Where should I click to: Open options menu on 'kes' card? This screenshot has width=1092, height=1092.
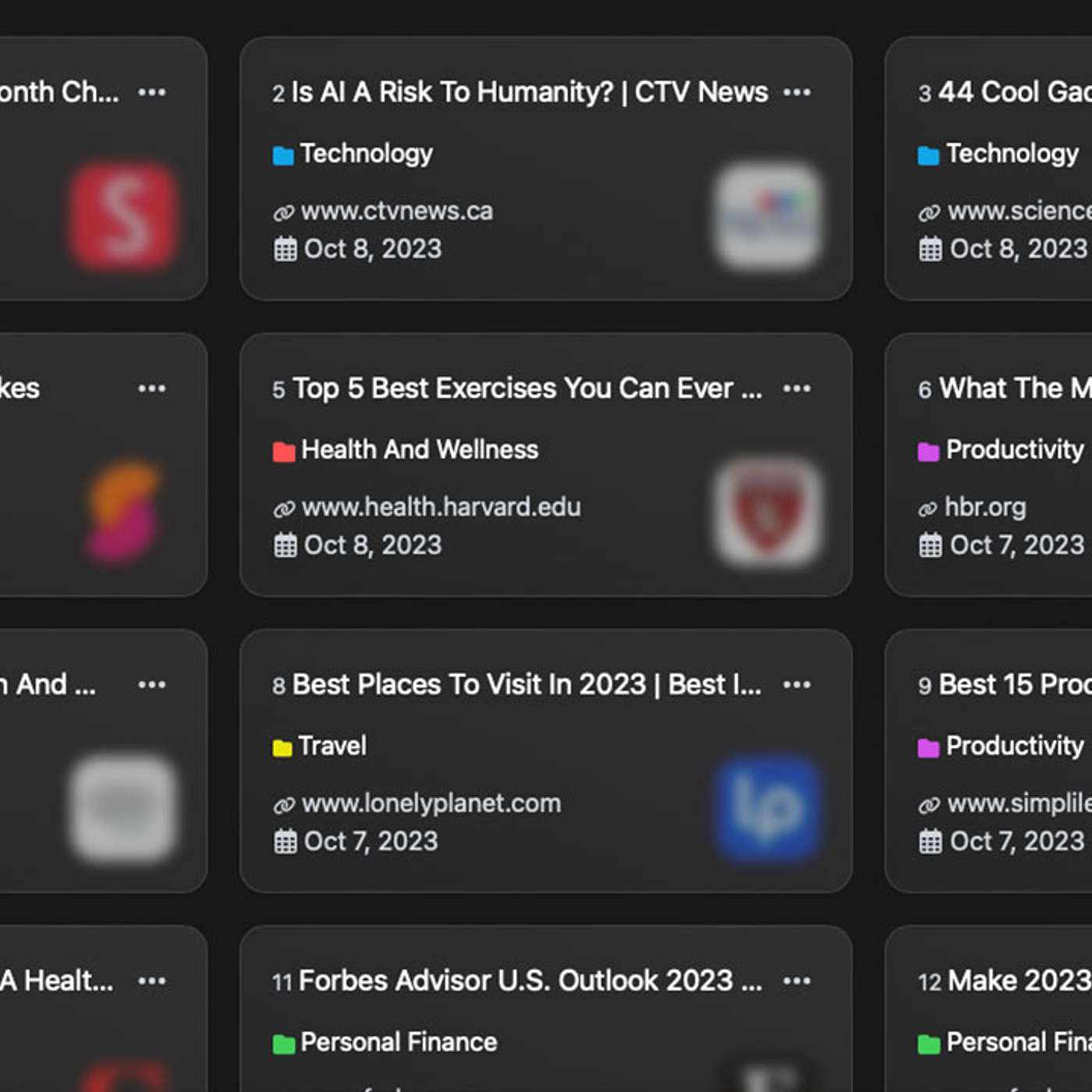point(151,388)
